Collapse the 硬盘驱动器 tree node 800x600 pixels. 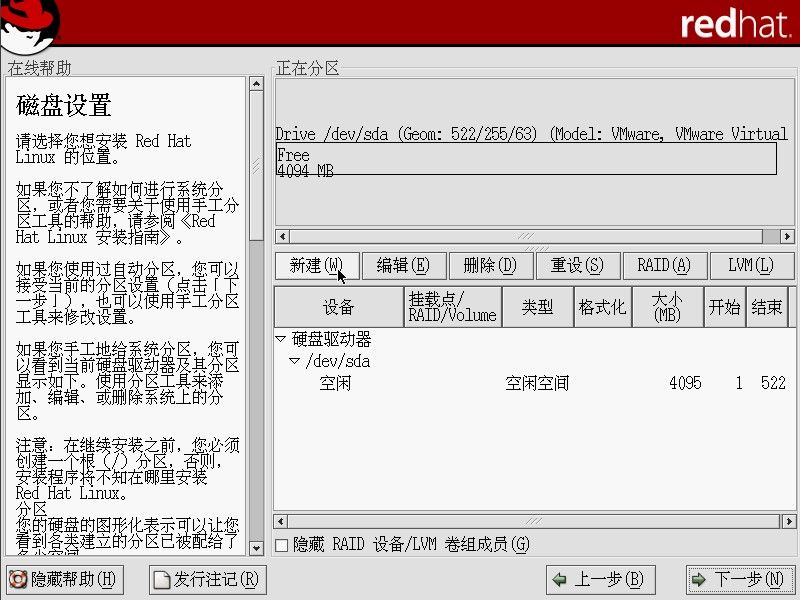coord(280,340)
